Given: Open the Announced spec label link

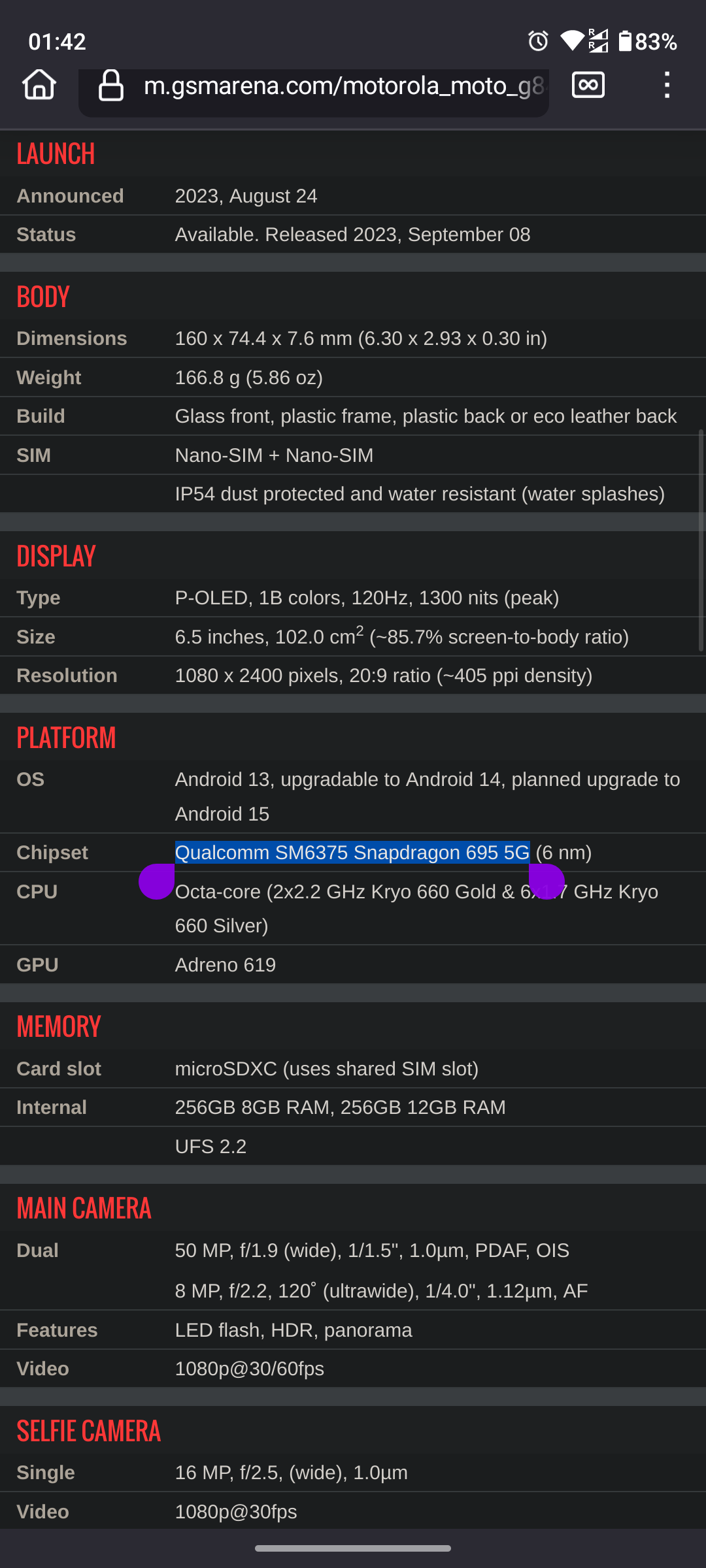Looking at the screenshot, I should 70,196.
